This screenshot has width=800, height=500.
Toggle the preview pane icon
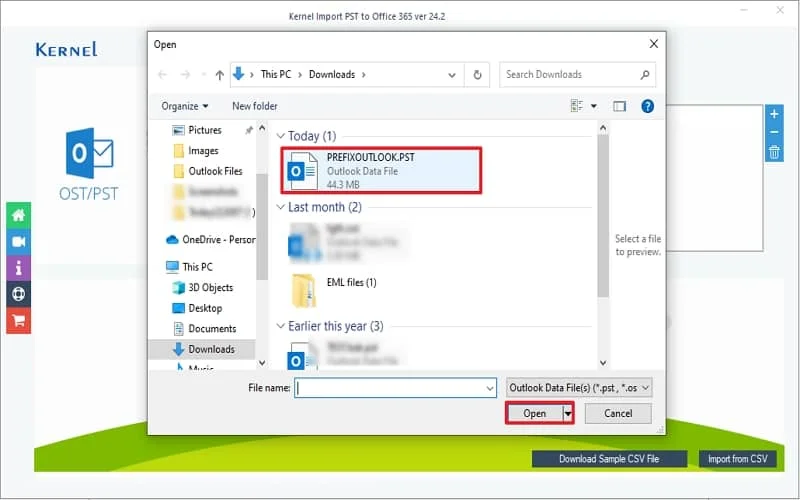click(619, 106)
